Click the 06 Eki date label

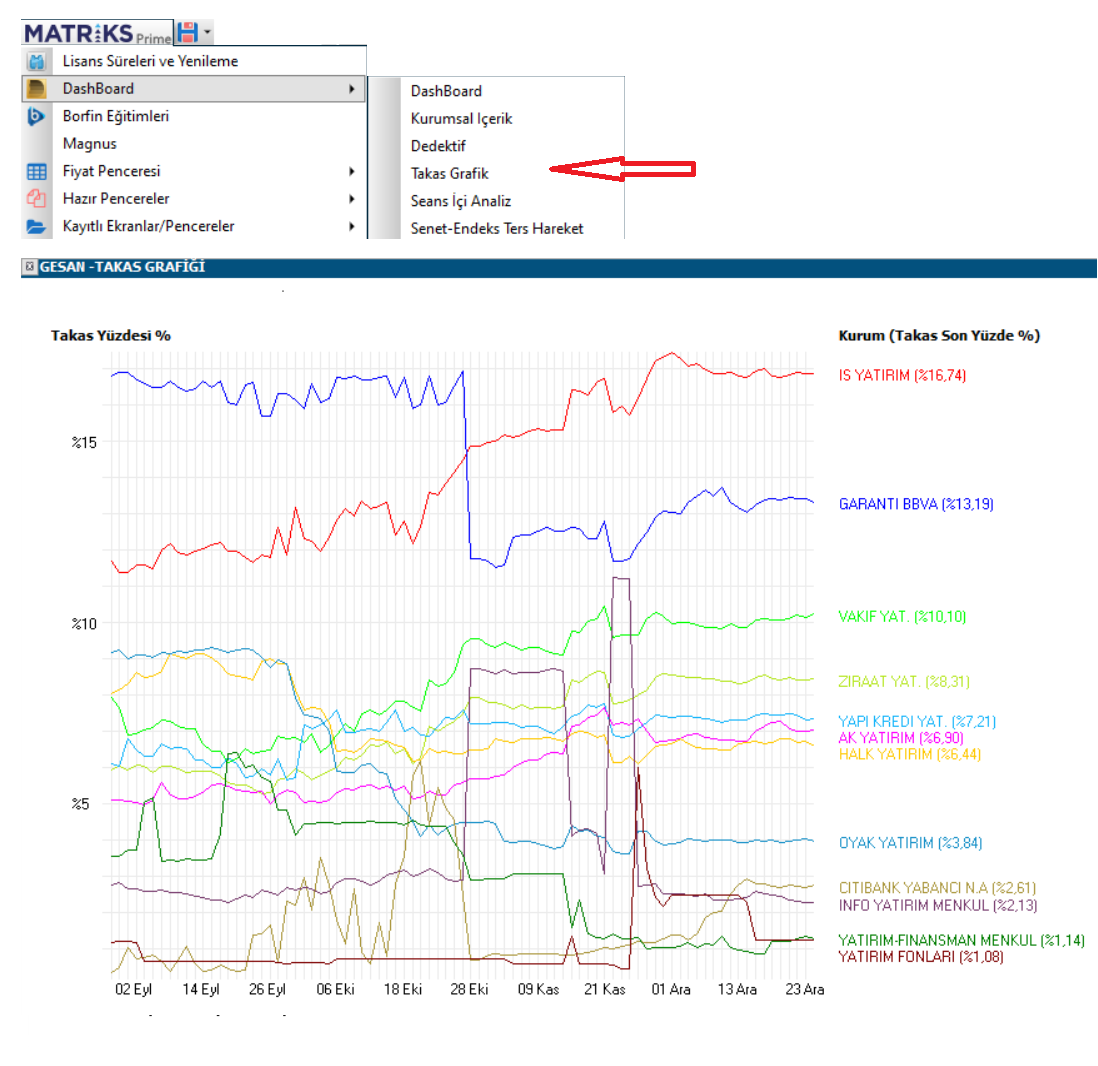pos(335,990)
